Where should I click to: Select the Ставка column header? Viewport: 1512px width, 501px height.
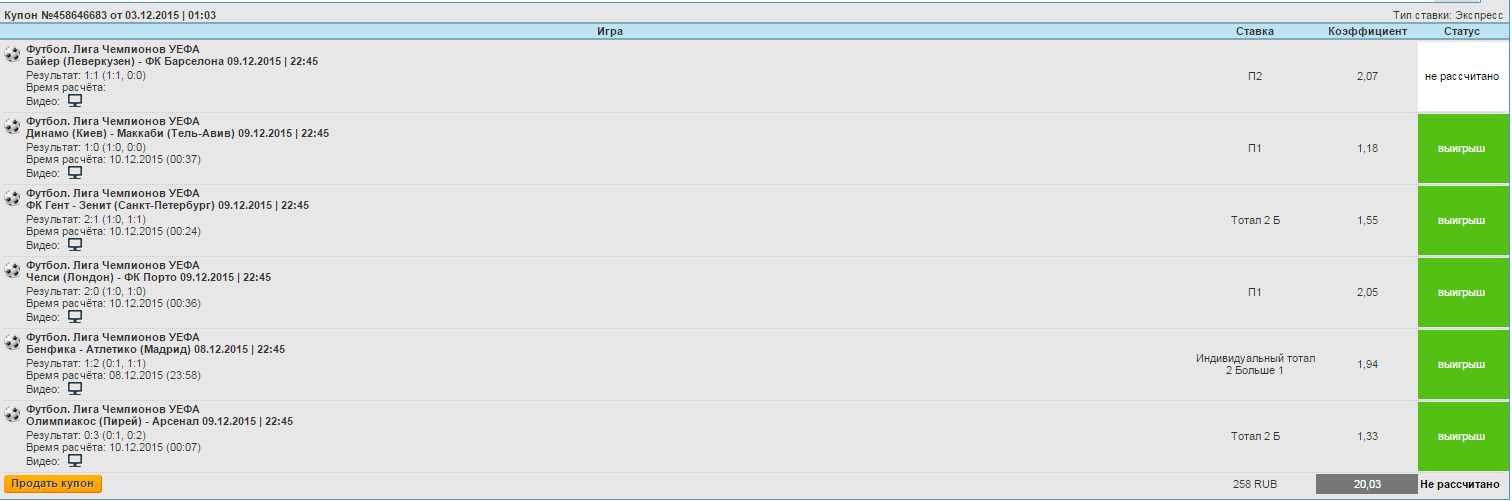[1255, 32]
